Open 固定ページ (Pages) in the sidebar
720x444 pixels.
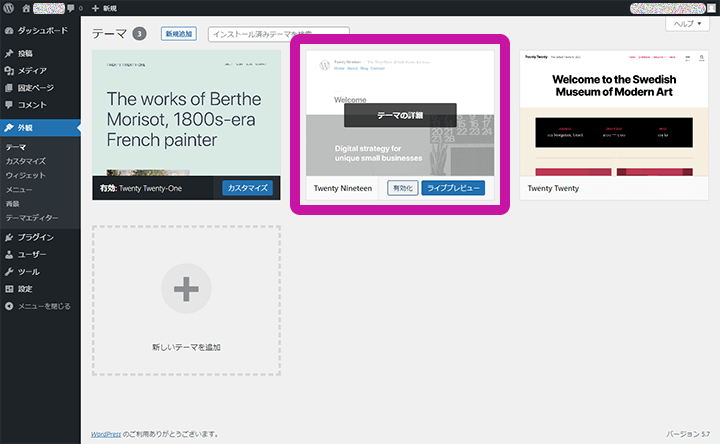pyautogui.click(x=36, y=87)
